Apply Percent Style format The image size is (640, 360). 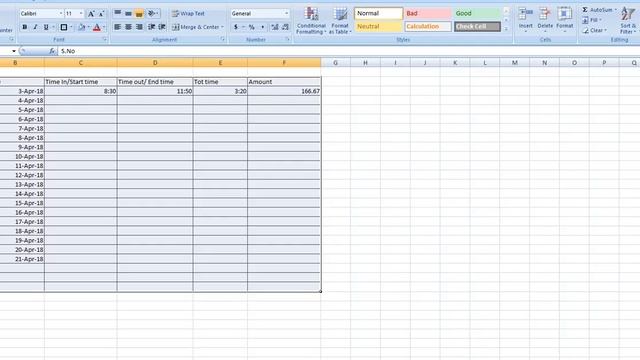click(x=252, y=27)
